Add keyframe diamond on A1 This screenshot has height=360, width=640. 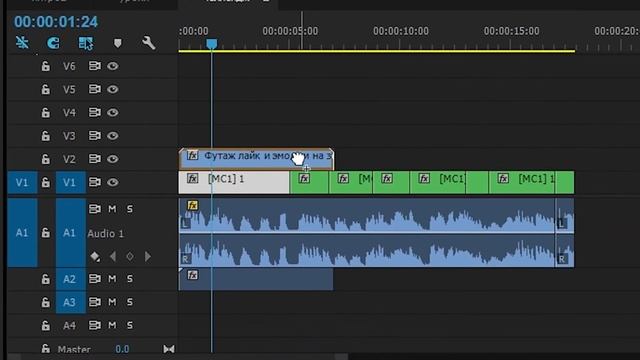[x=130, y=257]
